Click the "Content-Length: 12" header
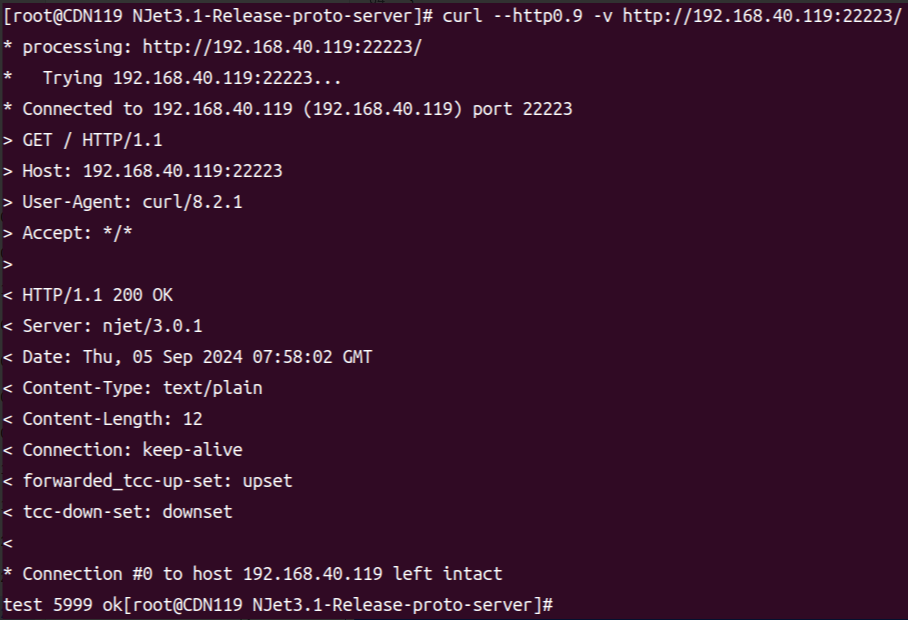The image size is (908, 620). pos(112,419)
